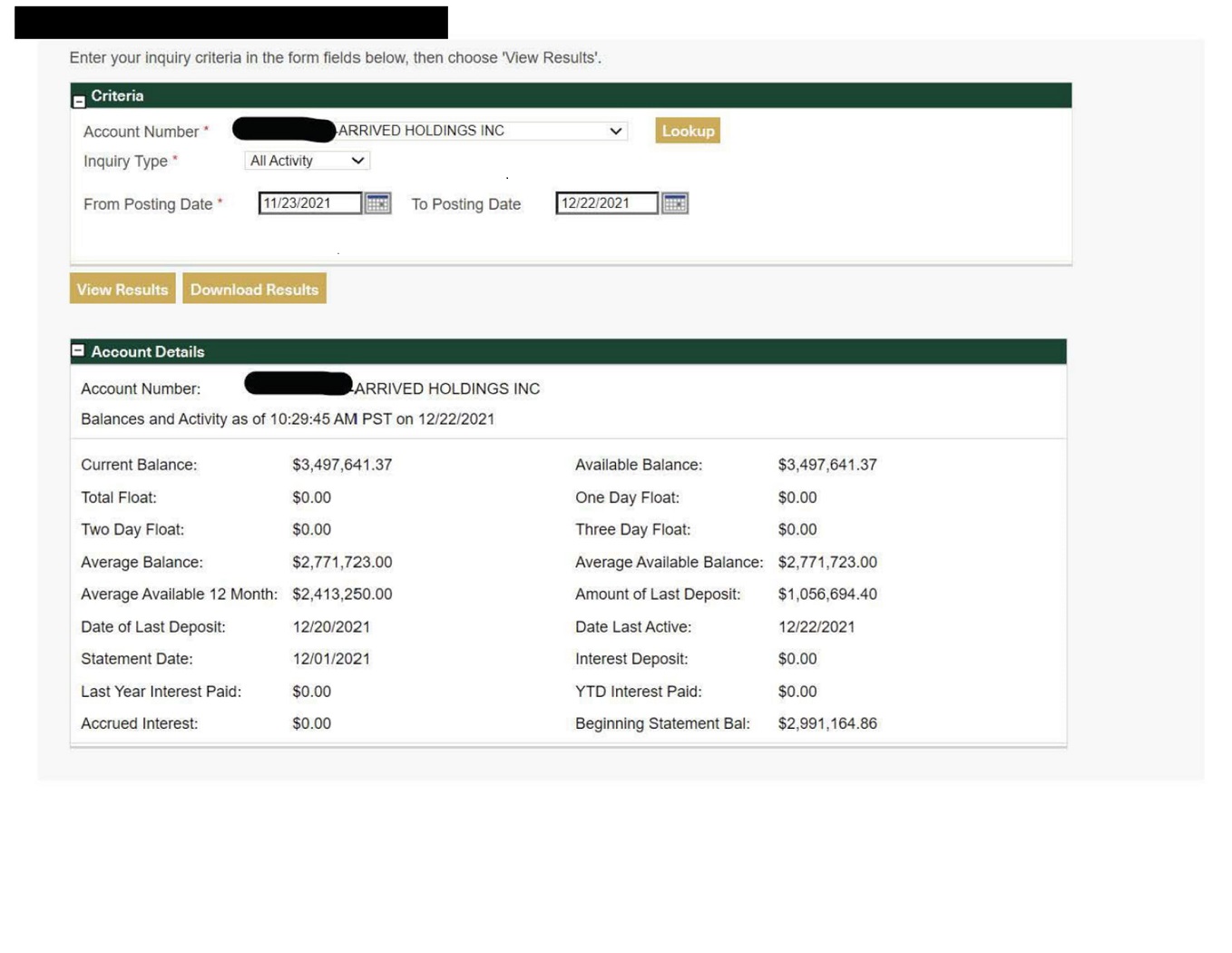The height and width of the screenshot is (953, 1232).
Task: Click the Account Details header title
Action: (x=148, y=352)
